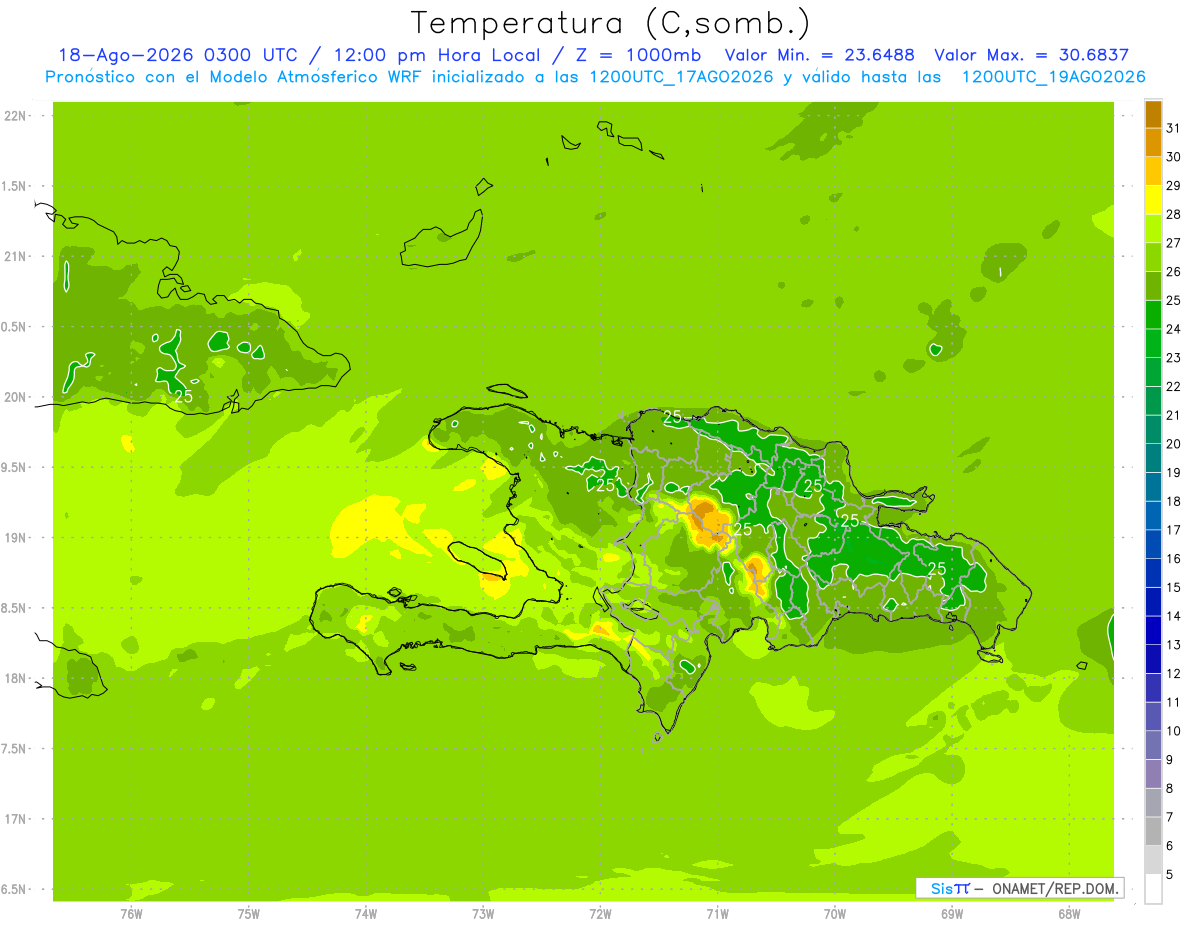The image size is (1200, 927).
Task: Click the legend value 5
Action: (x=1171, y=875)
